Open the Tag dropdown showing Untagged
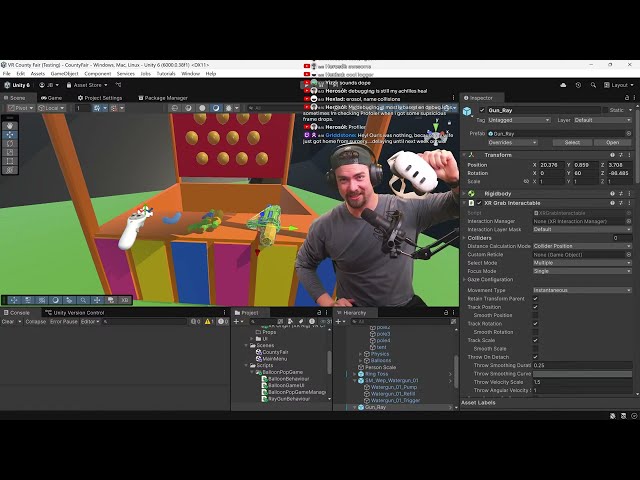Image resolution: width=640 pixels, height=480 pixels. 519,120
